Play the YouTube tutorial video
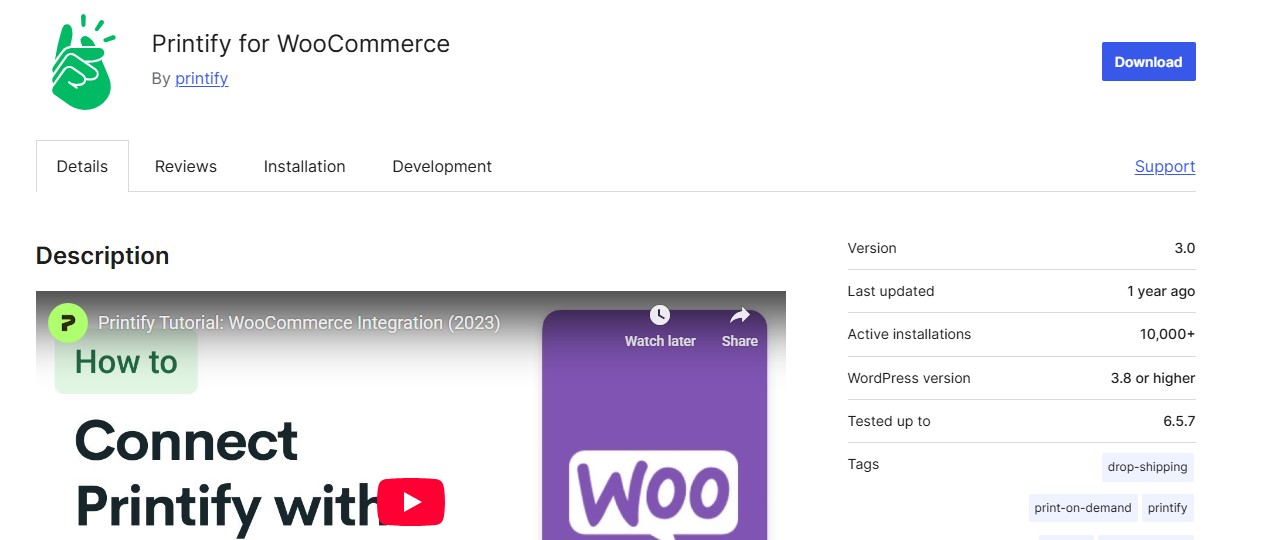Image resolution: width=1281 pixels, height=540 pixels. [x=410, y=502]
